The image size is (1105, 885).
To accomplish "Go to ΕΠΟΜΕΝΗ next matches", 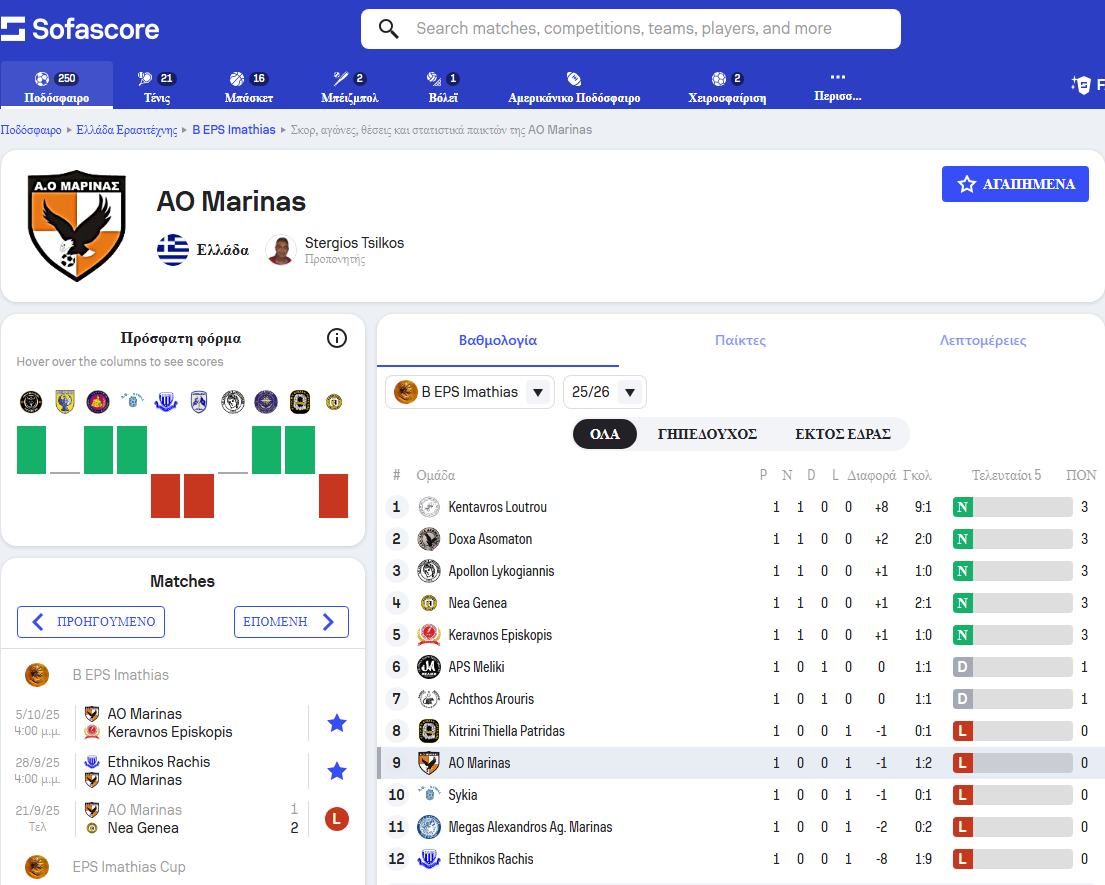I will [x=291, y=621].
